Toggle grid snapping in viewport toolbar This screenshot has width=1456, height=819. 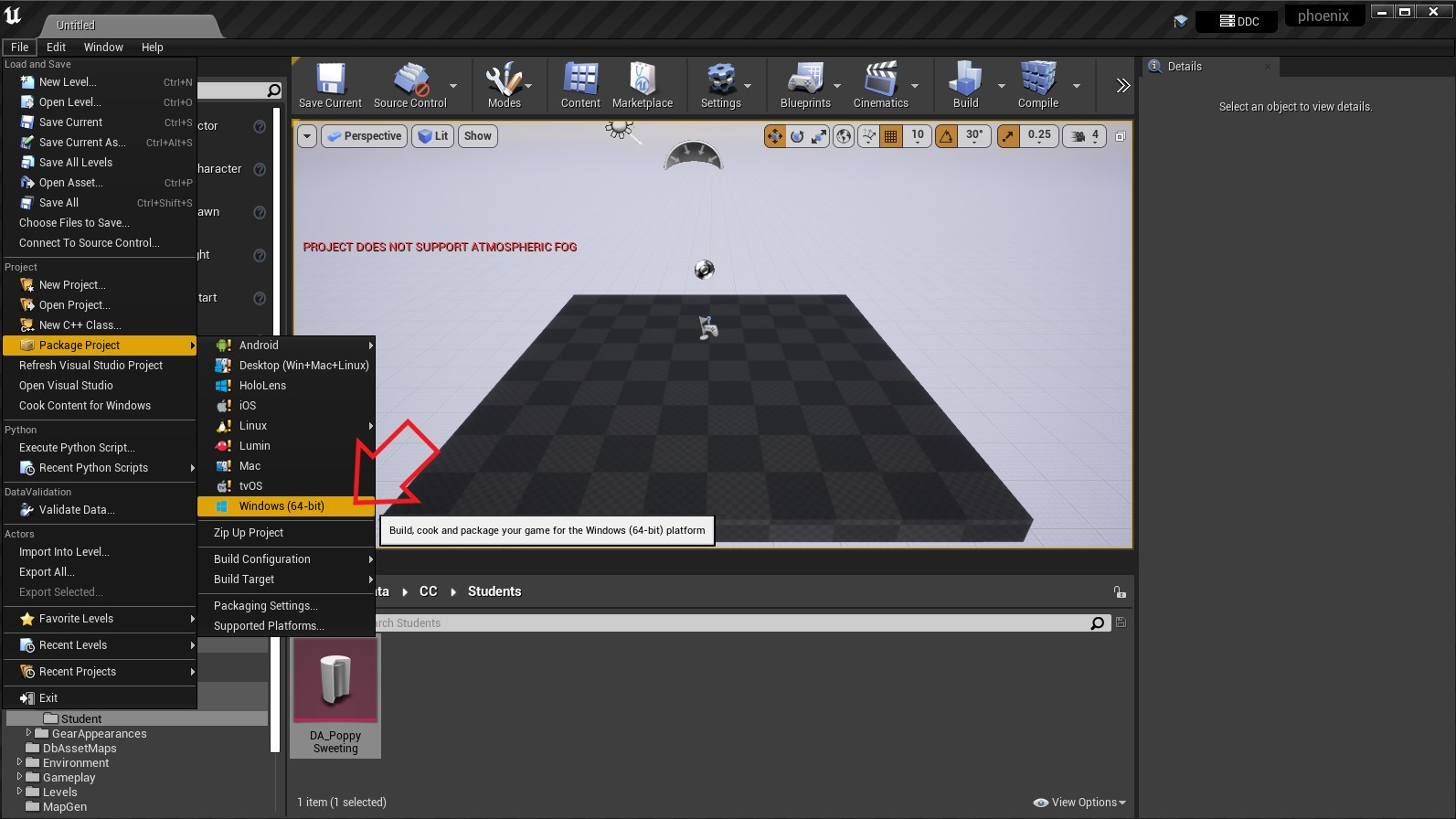(x=891, y=136)
